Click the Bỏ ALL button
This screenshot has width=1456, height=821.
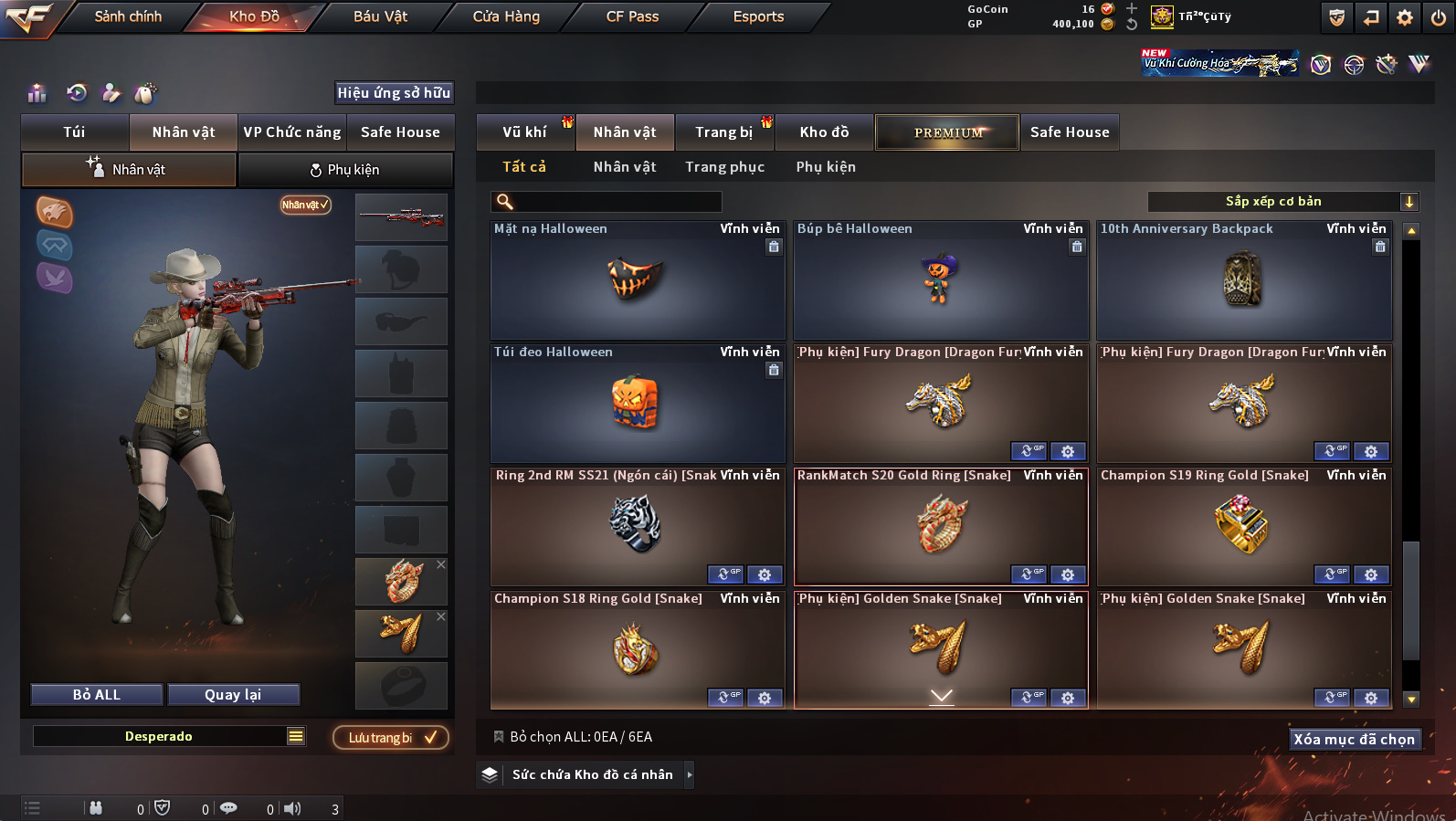97,695
